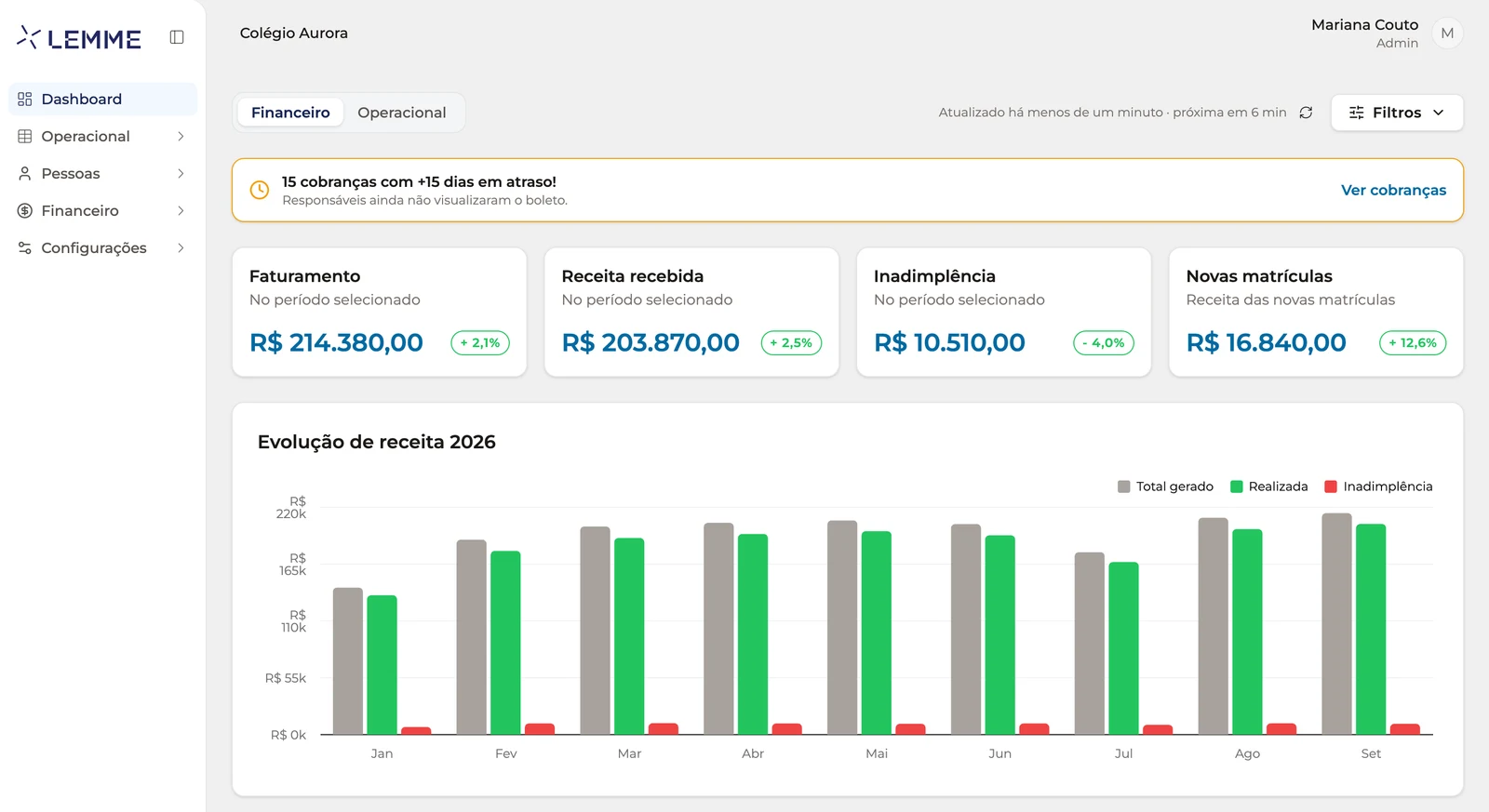Image resolution: width=1489 pixels, height=812 pixels.
Task: Expand Operacional sidebar chevron
Action: [x=181, y=137]
